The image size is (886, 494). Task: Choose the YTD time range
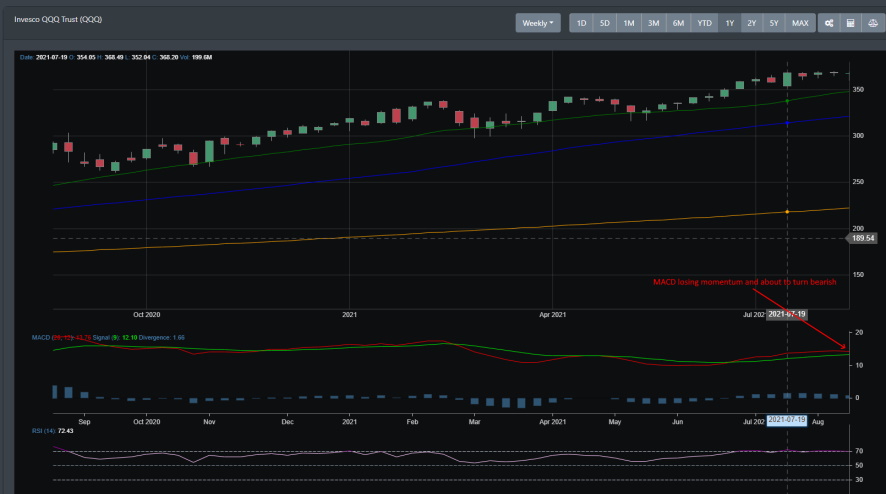coord(705,23)
